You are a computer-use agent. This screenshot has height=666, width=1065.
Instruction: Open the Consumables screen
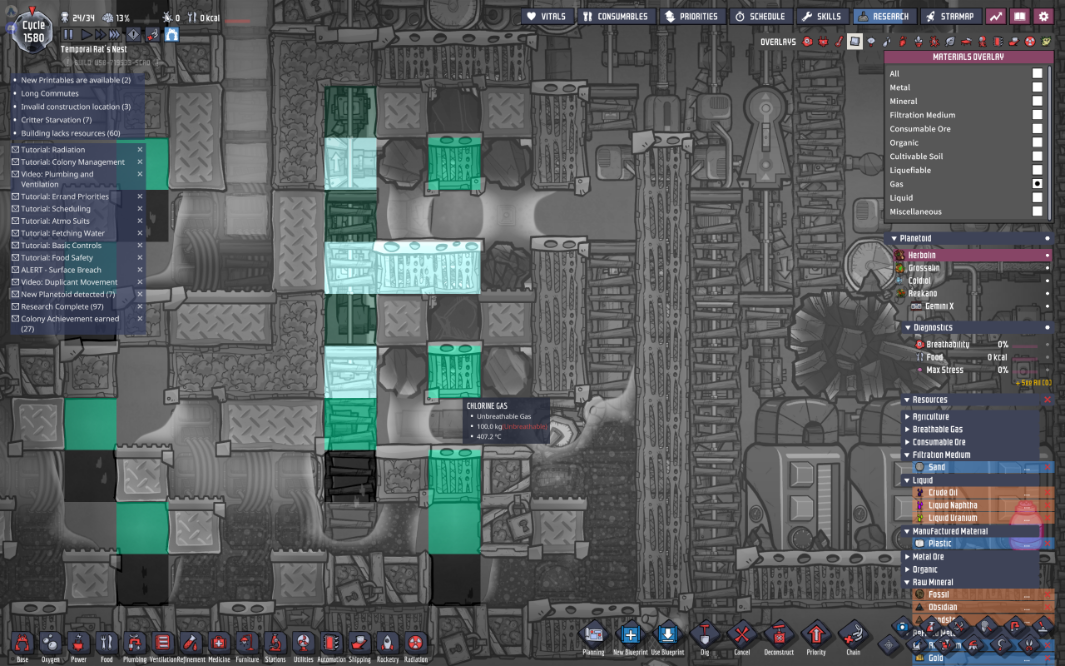coord(615,16)
